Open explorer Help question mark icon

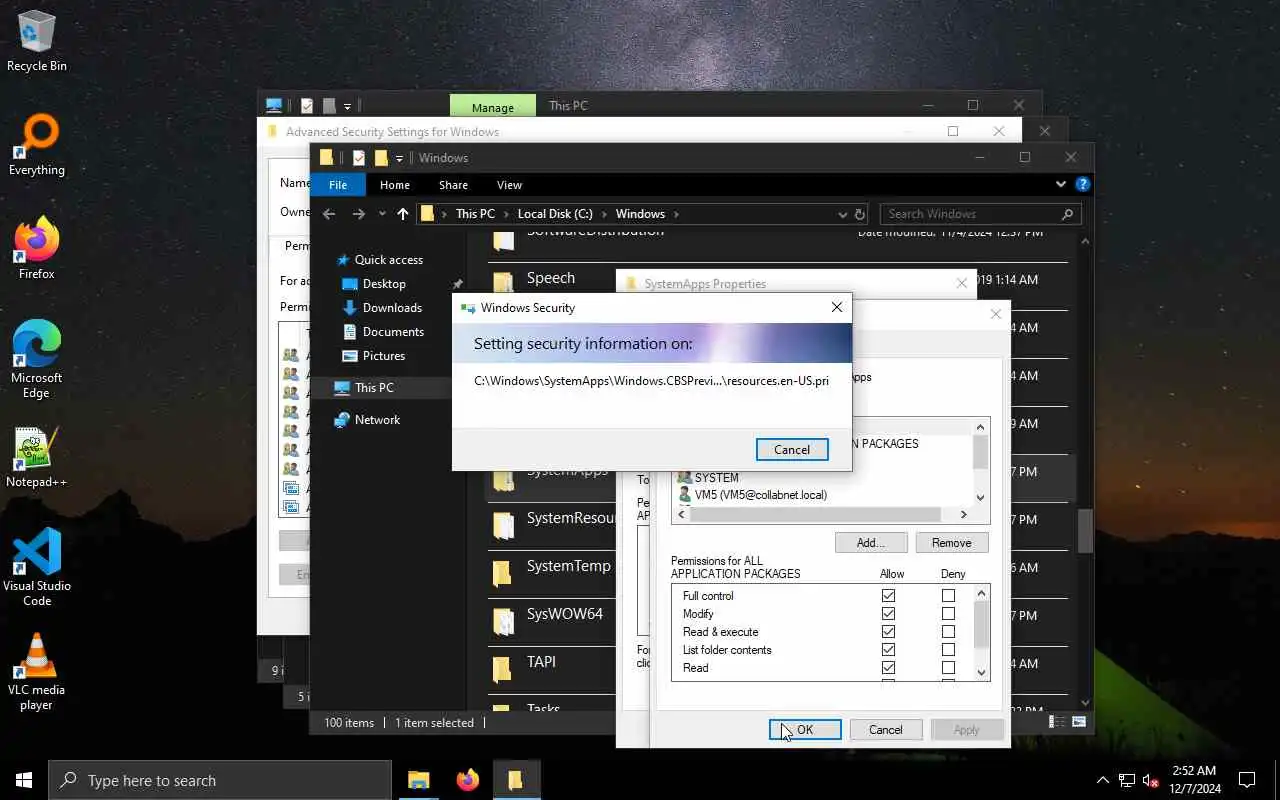click(x=1083, y=184)
